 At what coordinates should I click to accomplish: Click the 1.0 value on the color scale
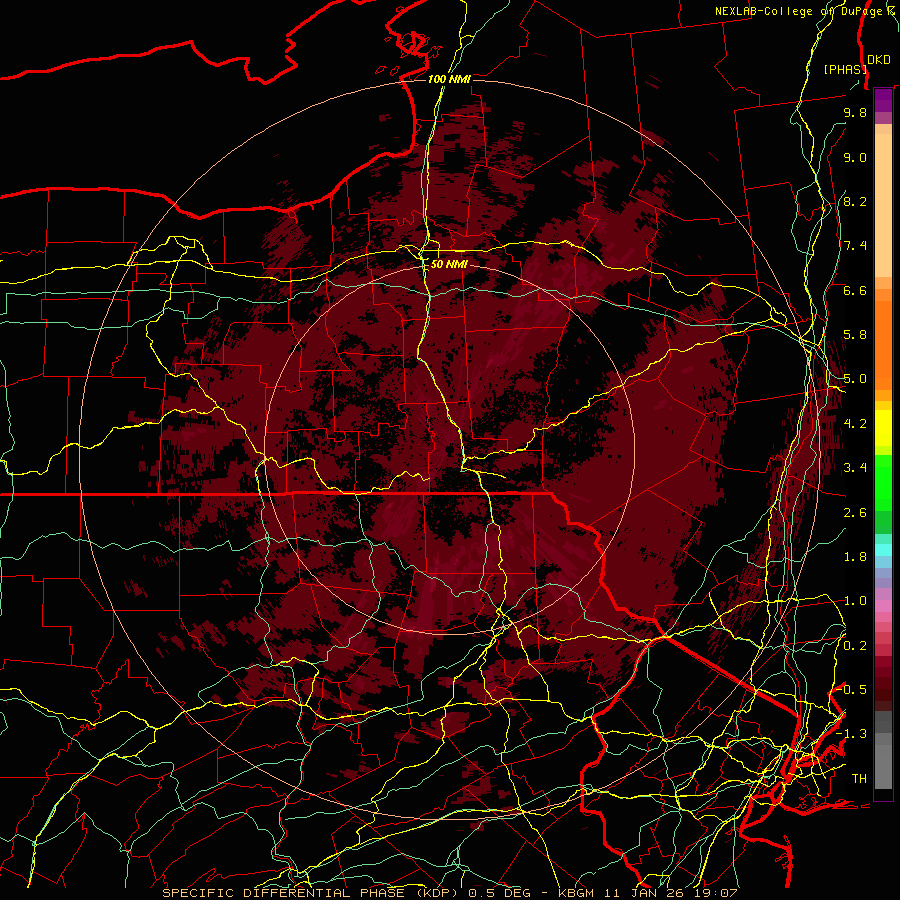tap(855, 601)
